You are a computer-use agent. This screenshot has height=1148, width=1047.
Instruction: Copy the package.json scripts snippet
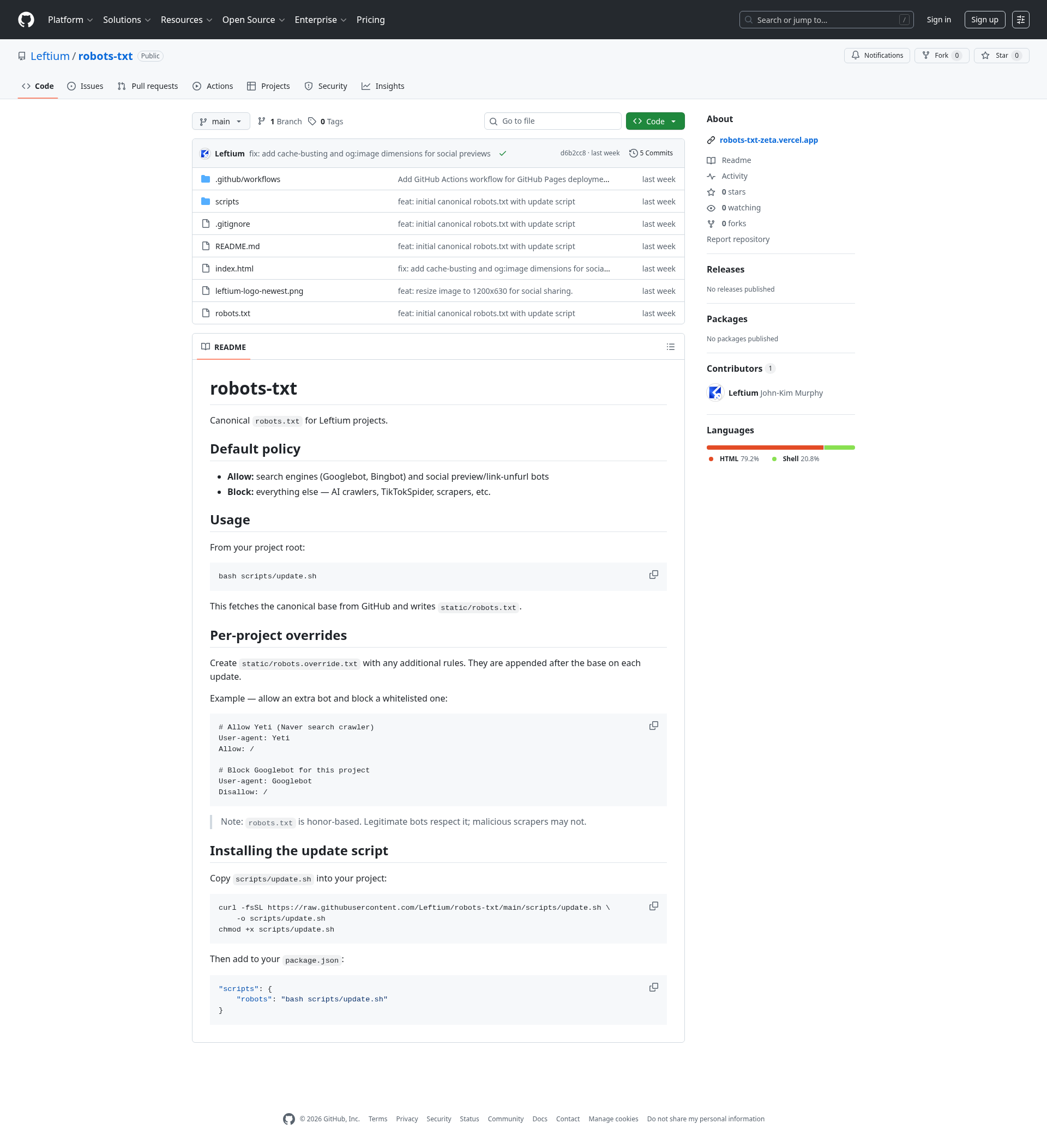tap(653, 987)
